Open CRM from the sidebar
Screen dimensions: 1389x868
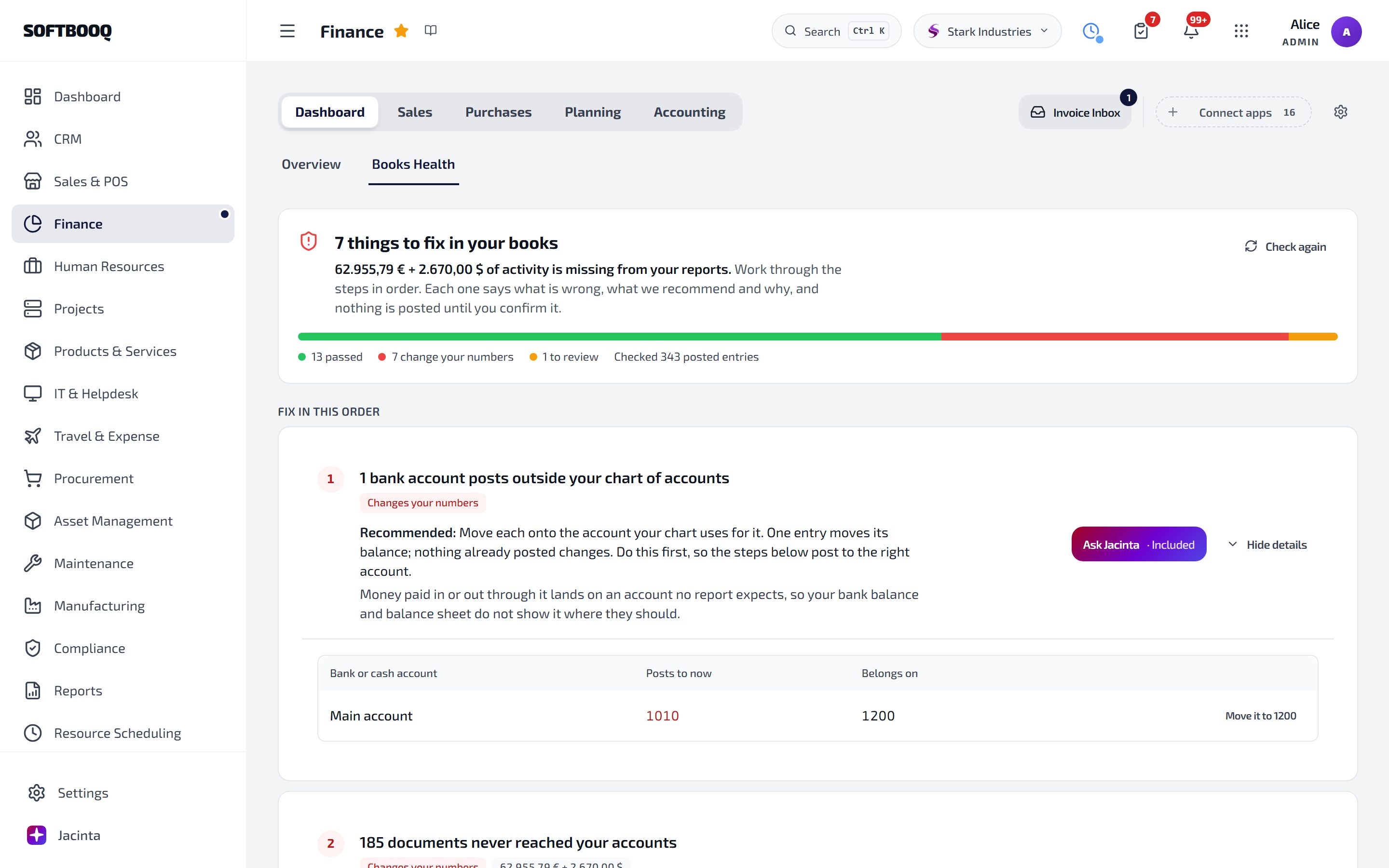click(x=123, y=139)
